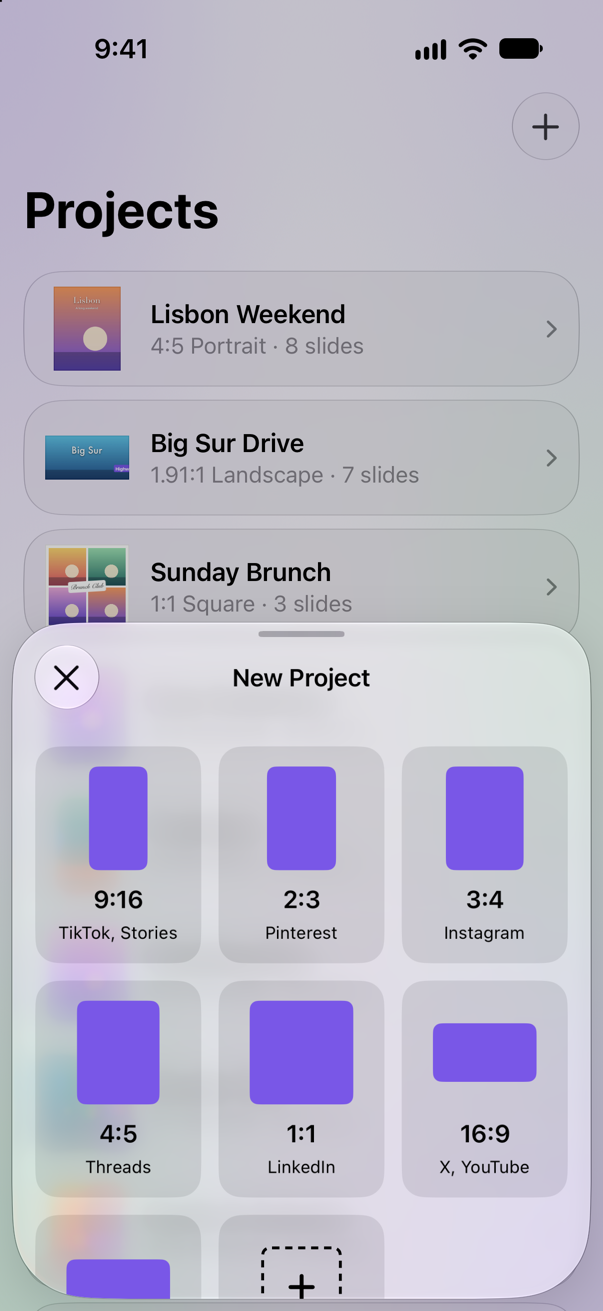This screenshot has height=1311, width=603.
Task: Tap the purple 2:3 preview shape
Action: point(301,818)
